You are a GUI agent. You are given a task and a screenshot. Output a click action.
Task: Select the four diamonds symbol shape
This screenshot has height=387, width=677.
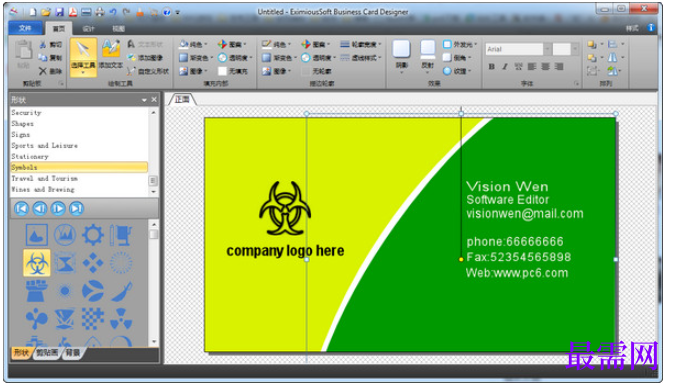93,263
